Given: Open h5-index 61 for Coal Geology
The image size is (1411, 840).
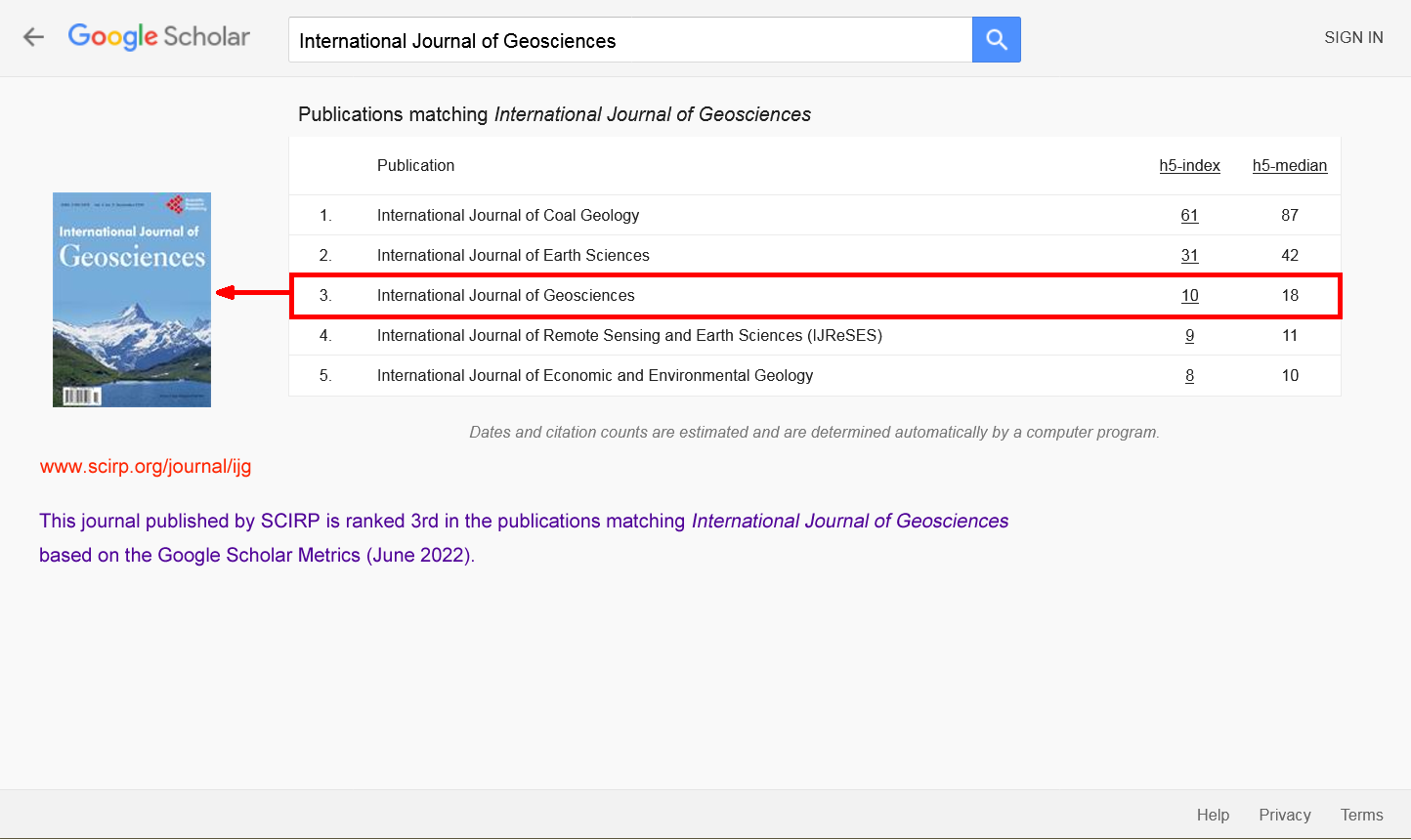Looking at the screenshot, I should 1189,215.
